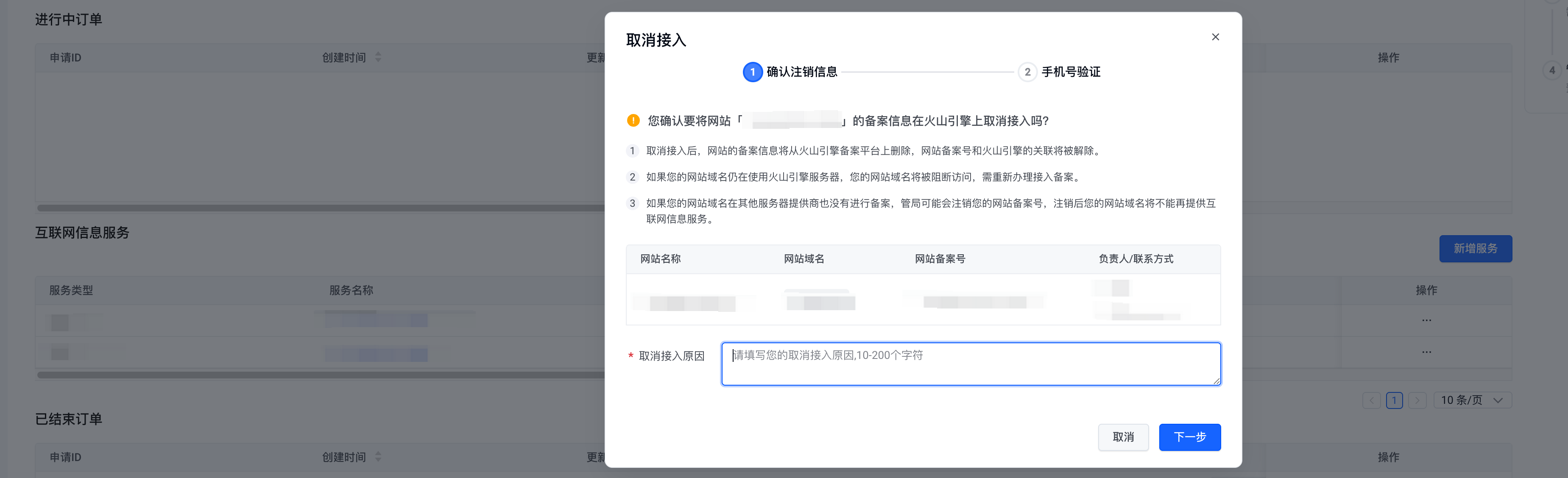Open second row's three-dot actions menu
This screenshot has height=478, width=1568.
(x=1426, y=352)
